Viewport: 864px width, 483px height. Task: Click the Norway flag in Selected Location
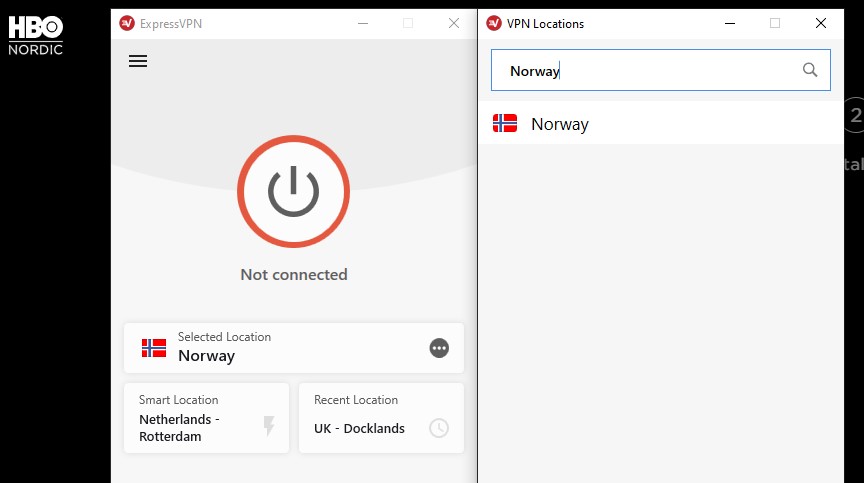click(x=154, y=348)
